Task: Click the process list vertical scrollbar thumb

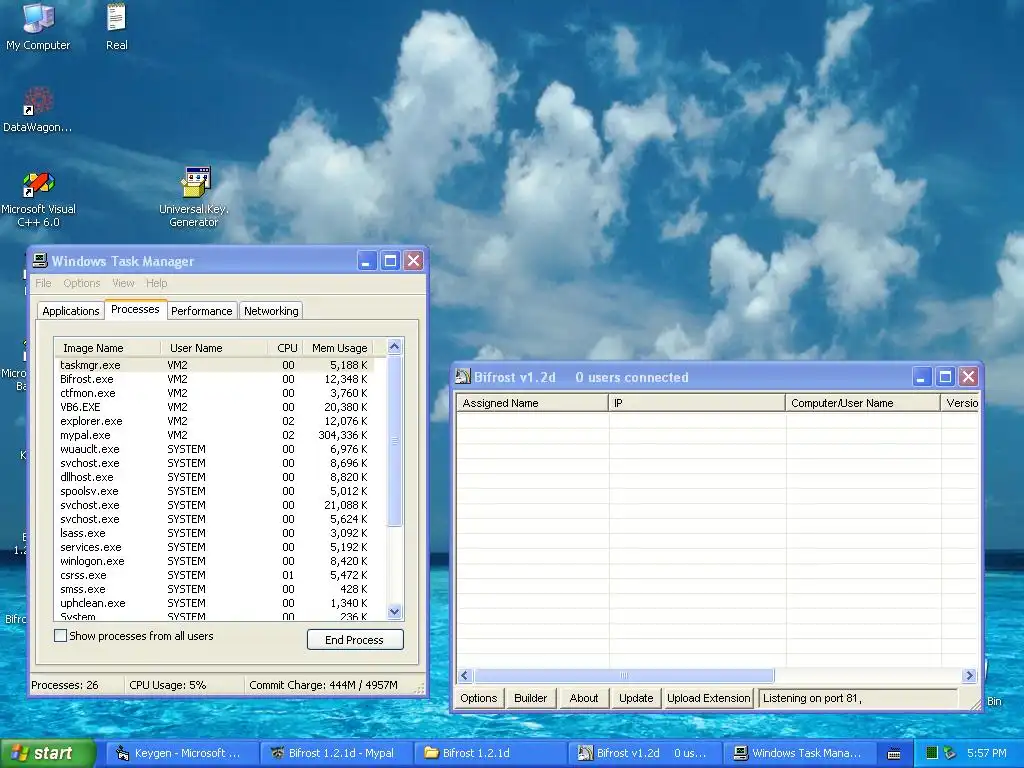Action: (x=394, y=441)
